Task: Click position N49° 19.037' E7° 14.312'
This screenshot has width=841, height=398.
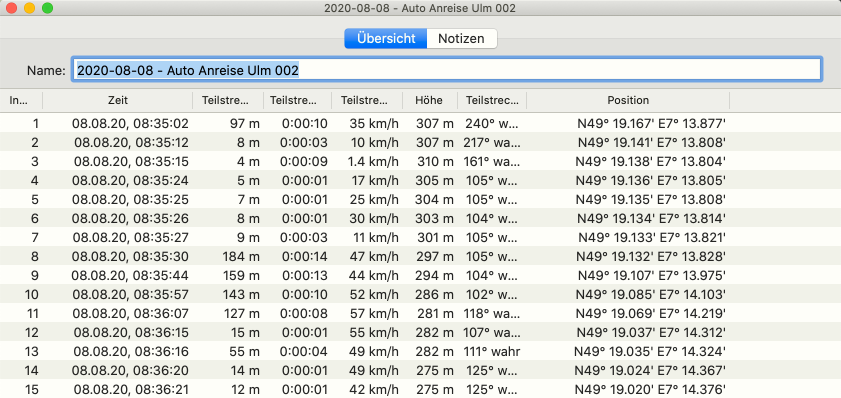Action: pos(651,333)
